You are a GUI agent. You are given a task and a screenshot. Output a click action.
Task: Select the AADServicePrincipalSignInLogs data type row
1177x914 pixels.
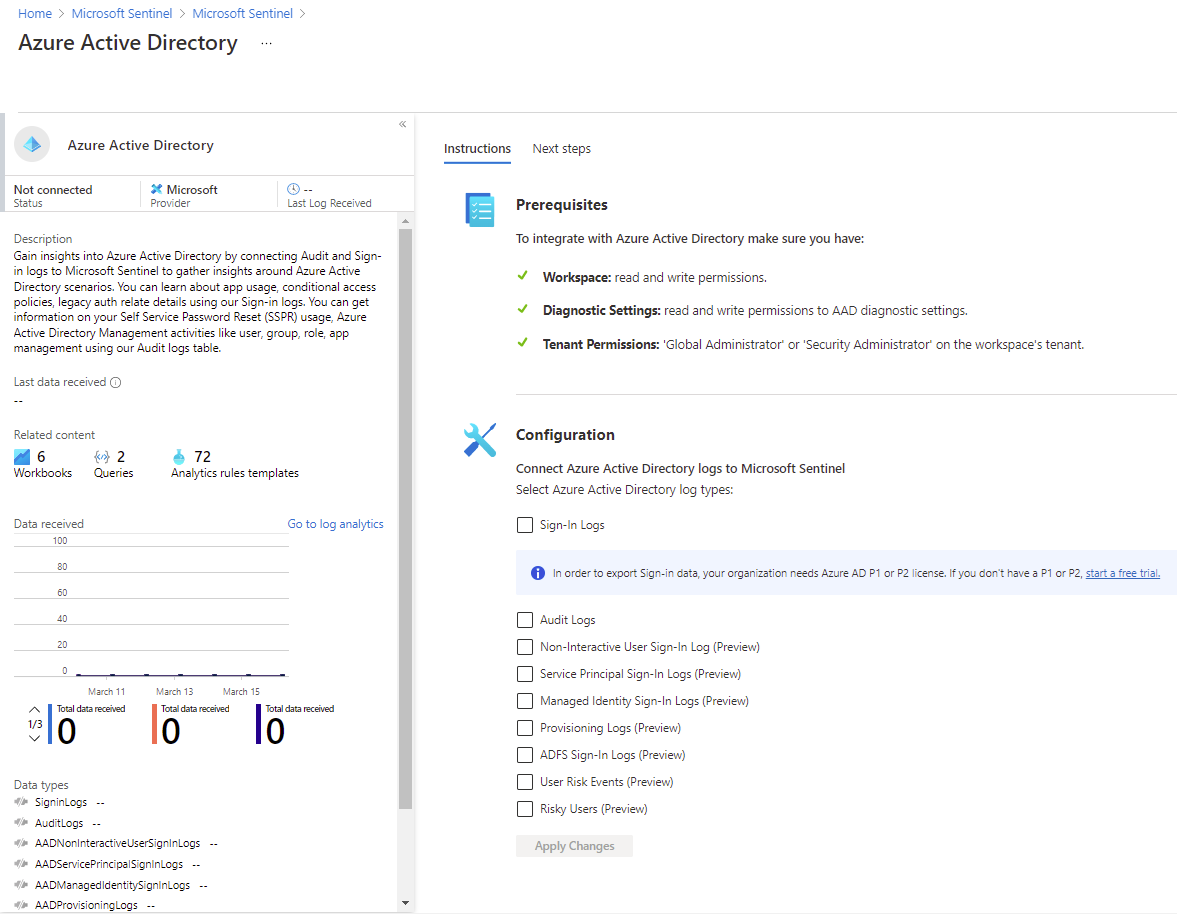click(107, 864)
